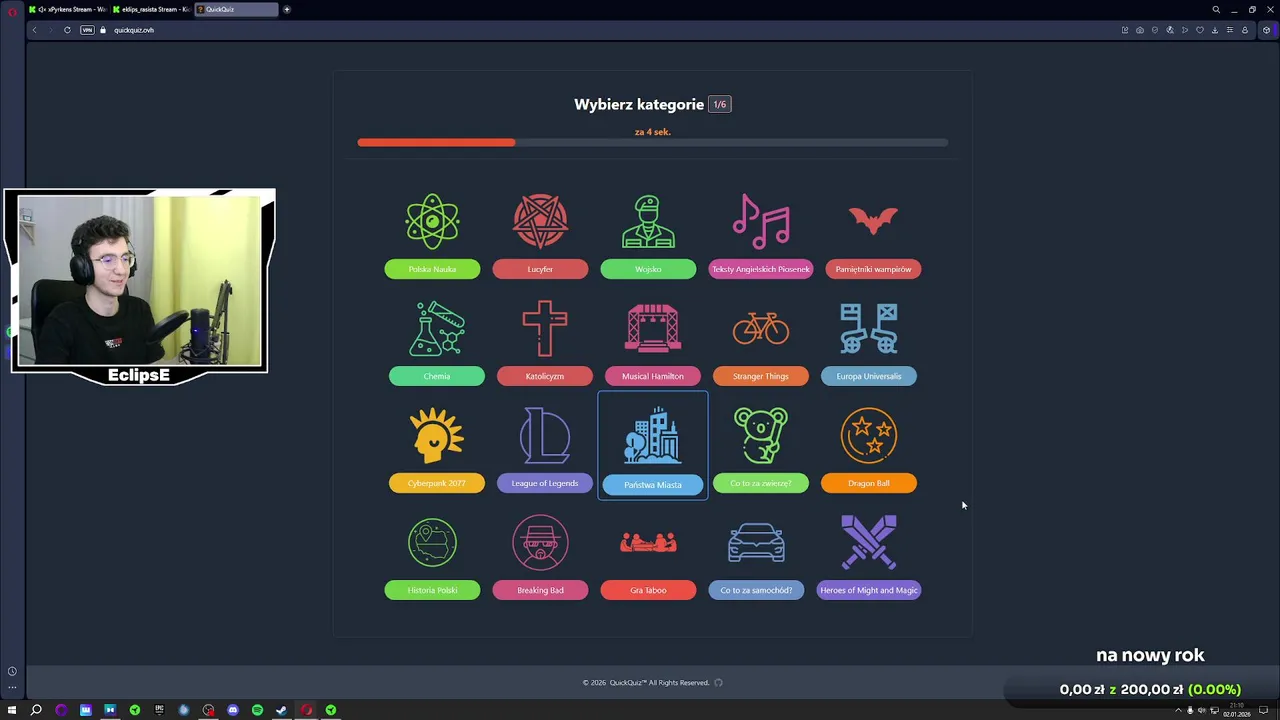This screenshot has height=720, width=1280.
Task: Pick the Polska Nauka atom icon
Action: pos(432,221)
